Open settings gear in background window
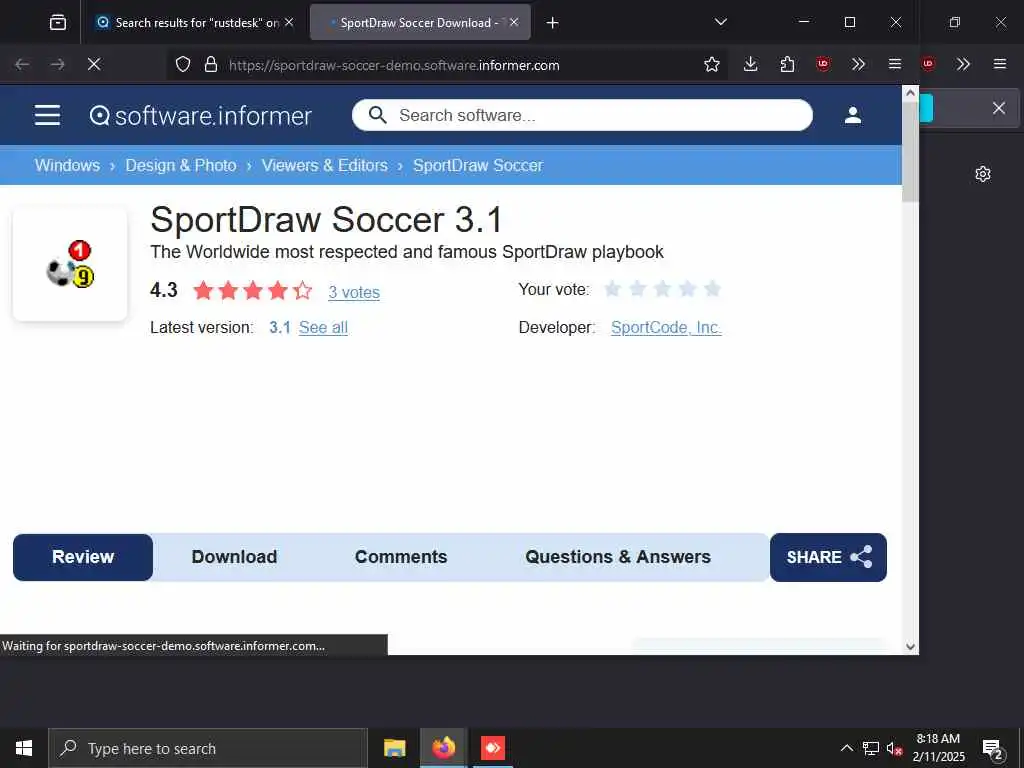 point(983,174)
